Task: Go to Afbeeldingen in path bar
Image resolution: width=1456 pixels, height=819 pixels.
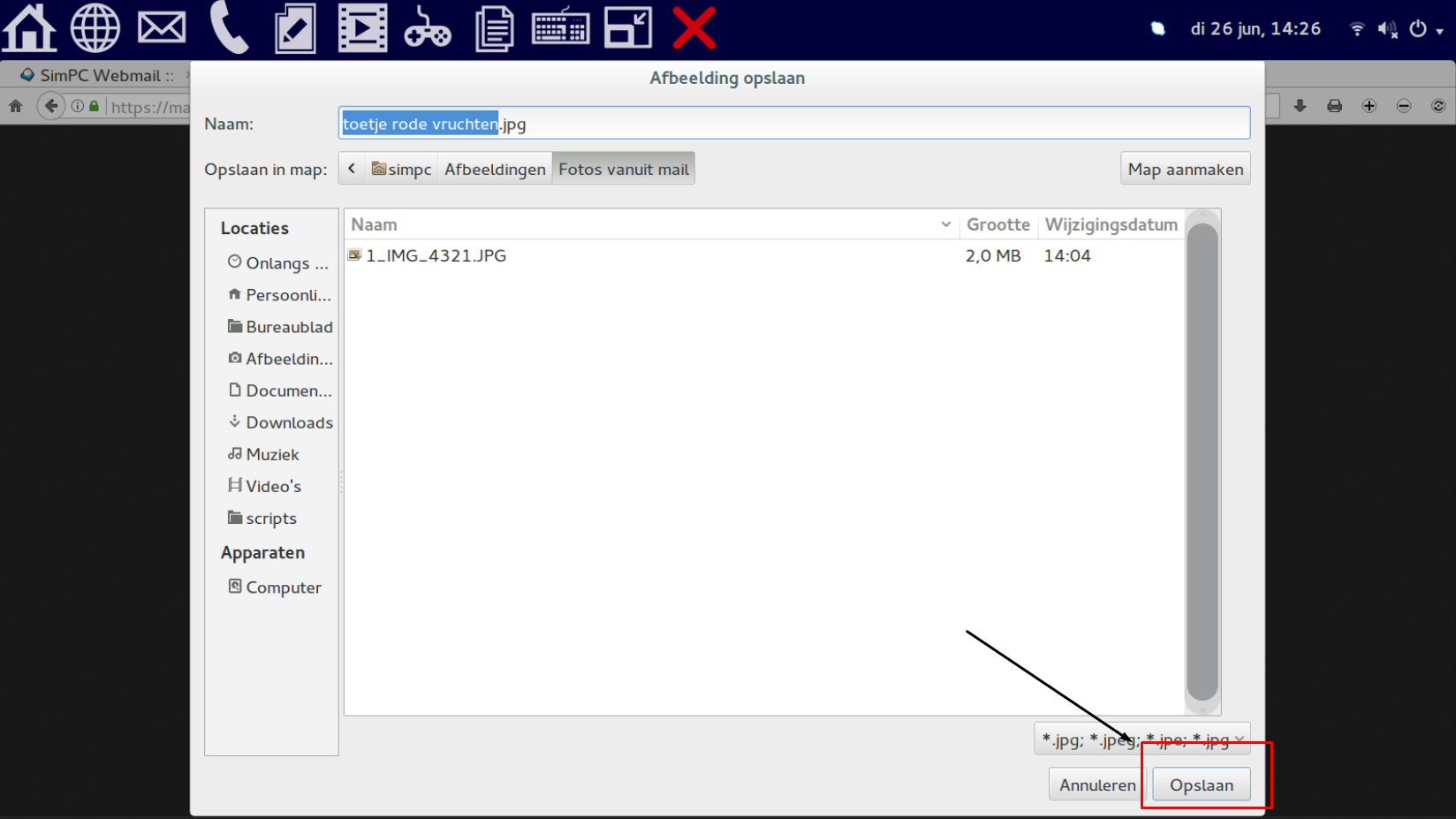Action: click(495, 169)
